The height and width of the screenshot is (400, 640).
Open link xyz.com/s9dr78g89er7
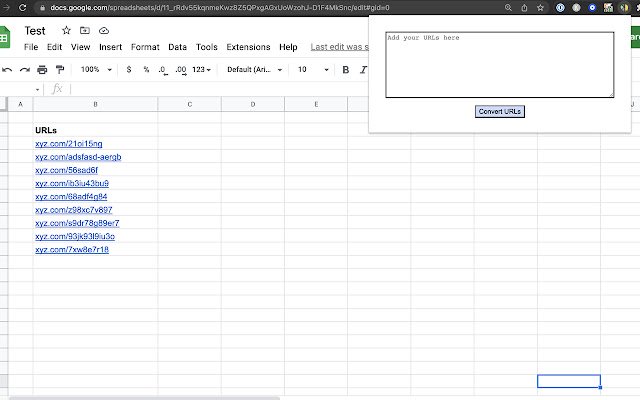77,223
